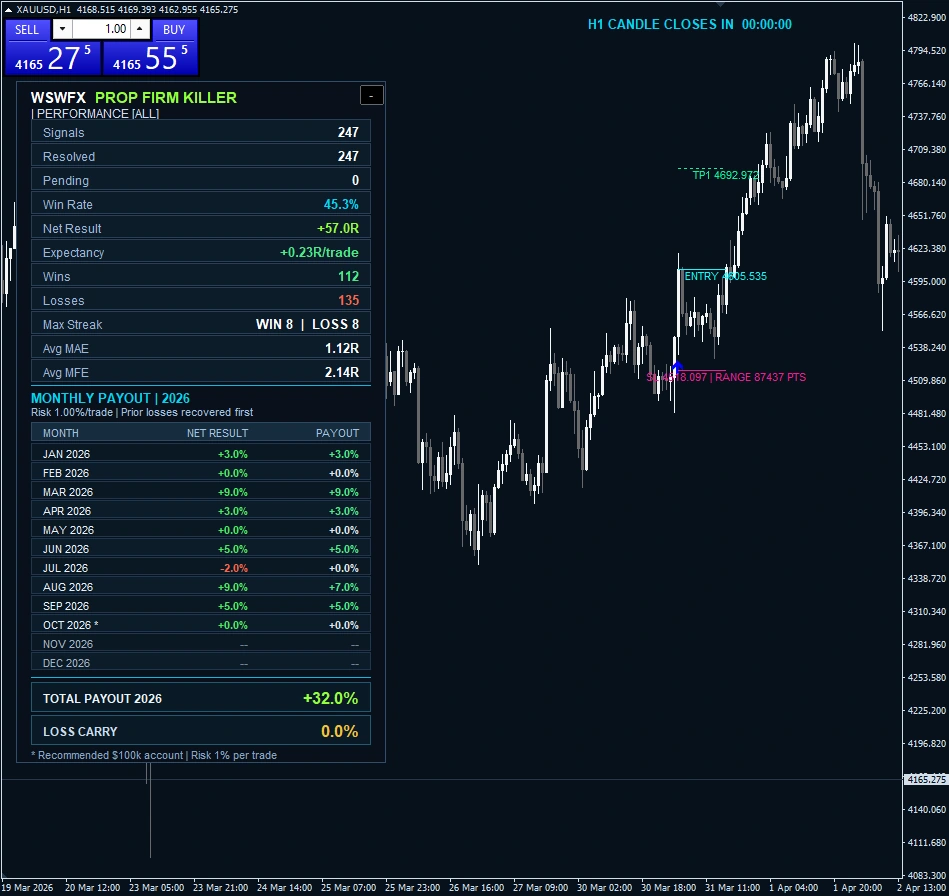
Task: Click the MONTHLY PAYOUT | 2026 heading
Action: [x=110, y=398]
